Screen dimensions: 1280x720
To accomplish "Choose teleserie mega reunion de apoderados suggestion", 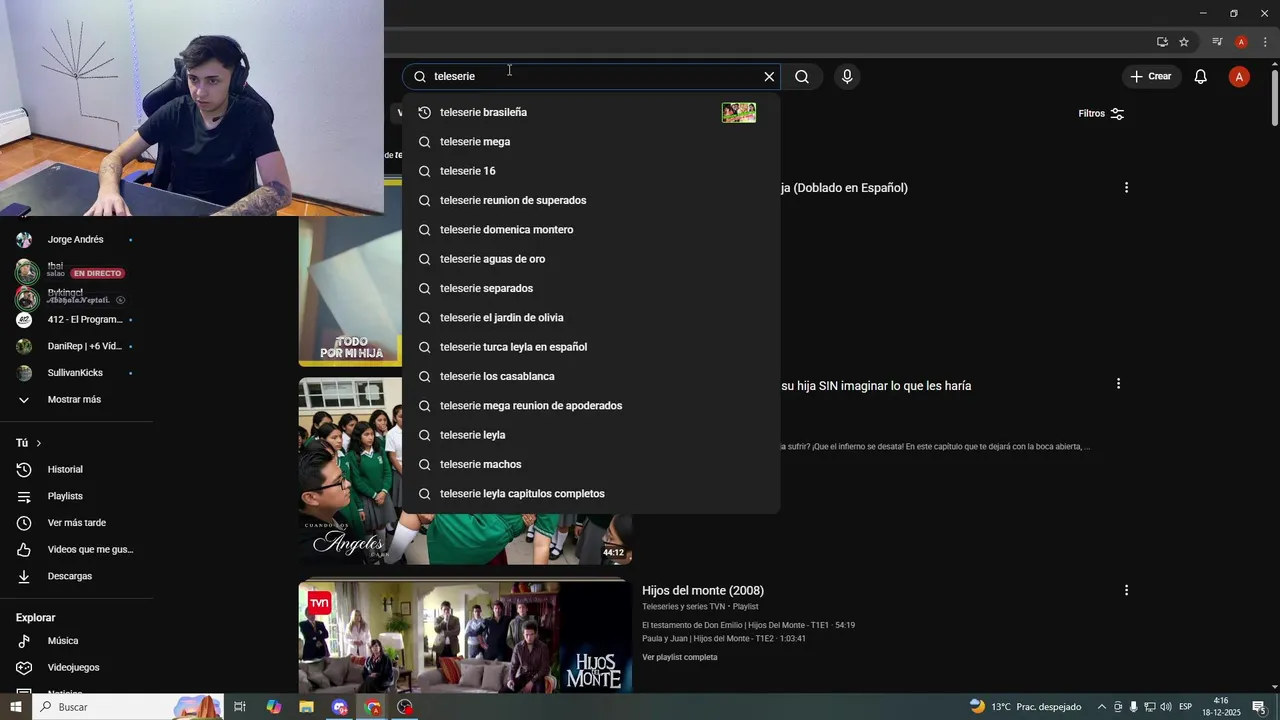I will [x=591, y=406].
